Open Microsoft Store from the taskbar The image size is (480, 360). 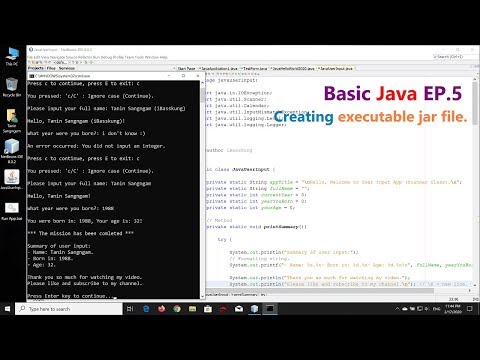tap(208, 309)
